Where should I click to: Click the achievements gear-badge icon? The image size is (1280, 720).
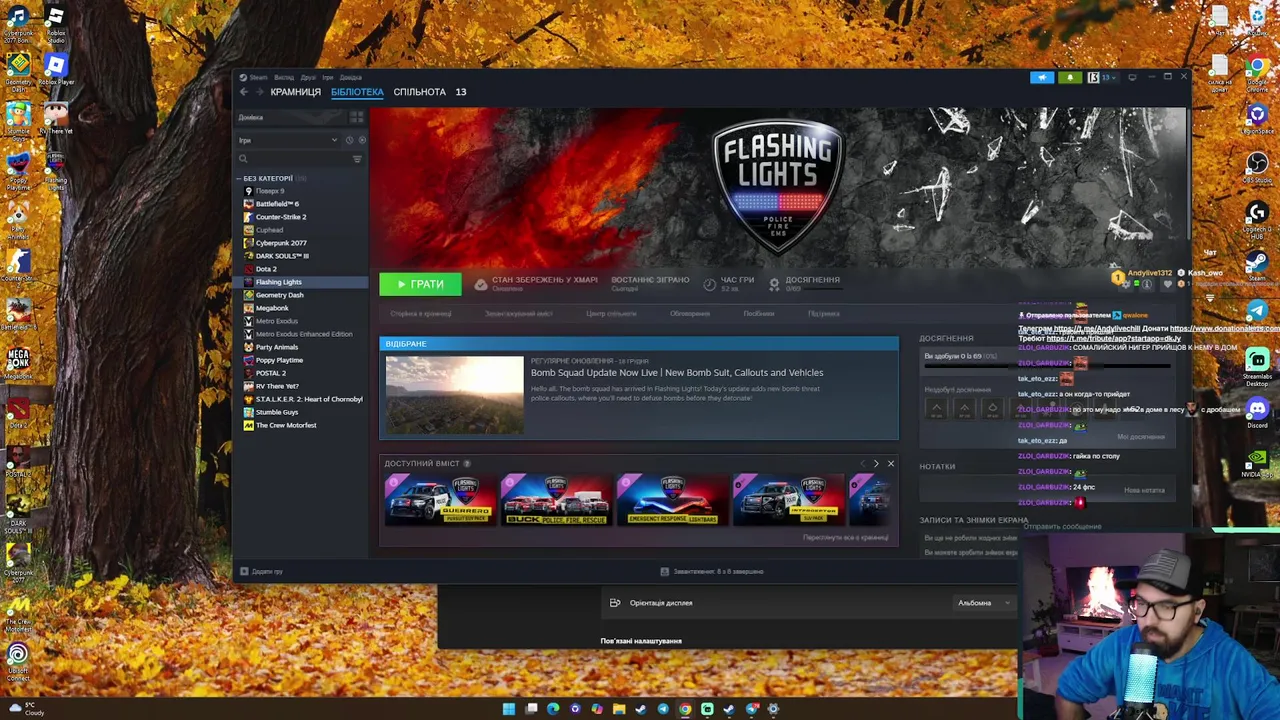tap(774, 284)
